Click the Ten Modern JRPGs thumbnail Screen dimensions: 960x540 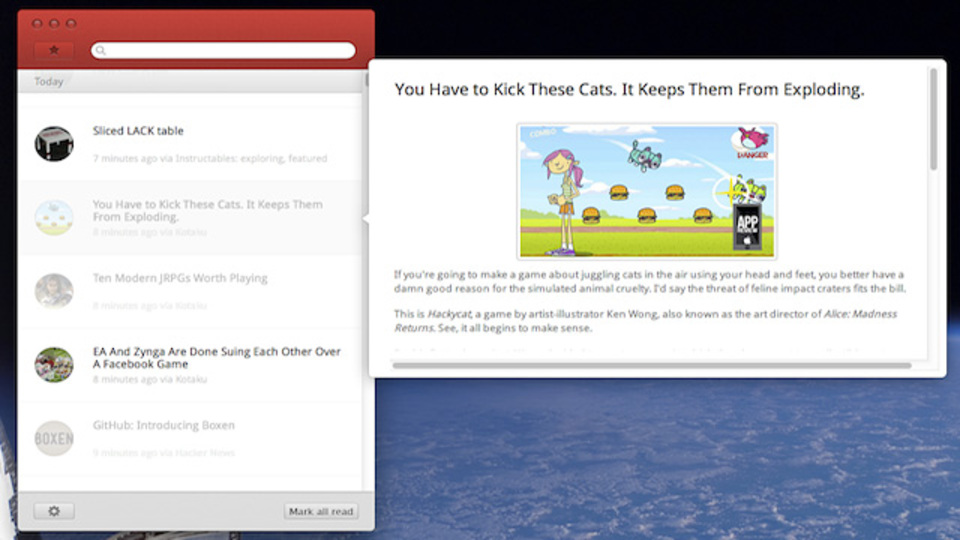pos(54,291)
